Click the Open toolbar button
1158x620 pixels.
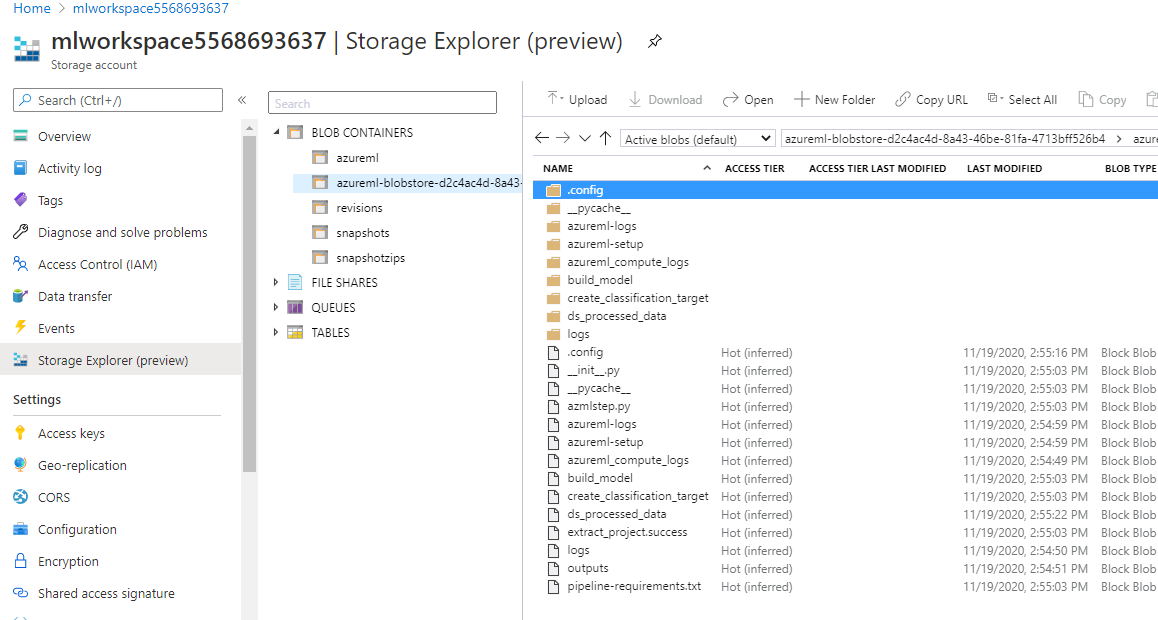pos(748,100)
